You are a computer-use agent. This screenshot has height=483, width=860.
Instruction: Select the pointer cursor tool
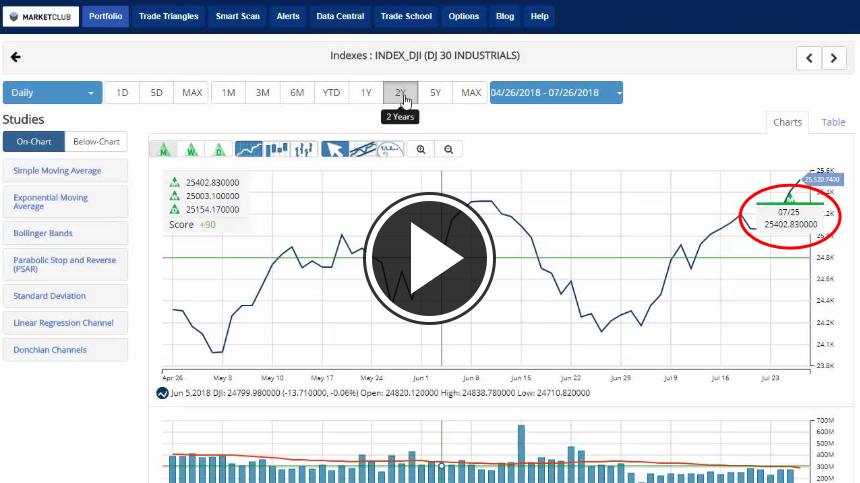click(x=335, y=149)
